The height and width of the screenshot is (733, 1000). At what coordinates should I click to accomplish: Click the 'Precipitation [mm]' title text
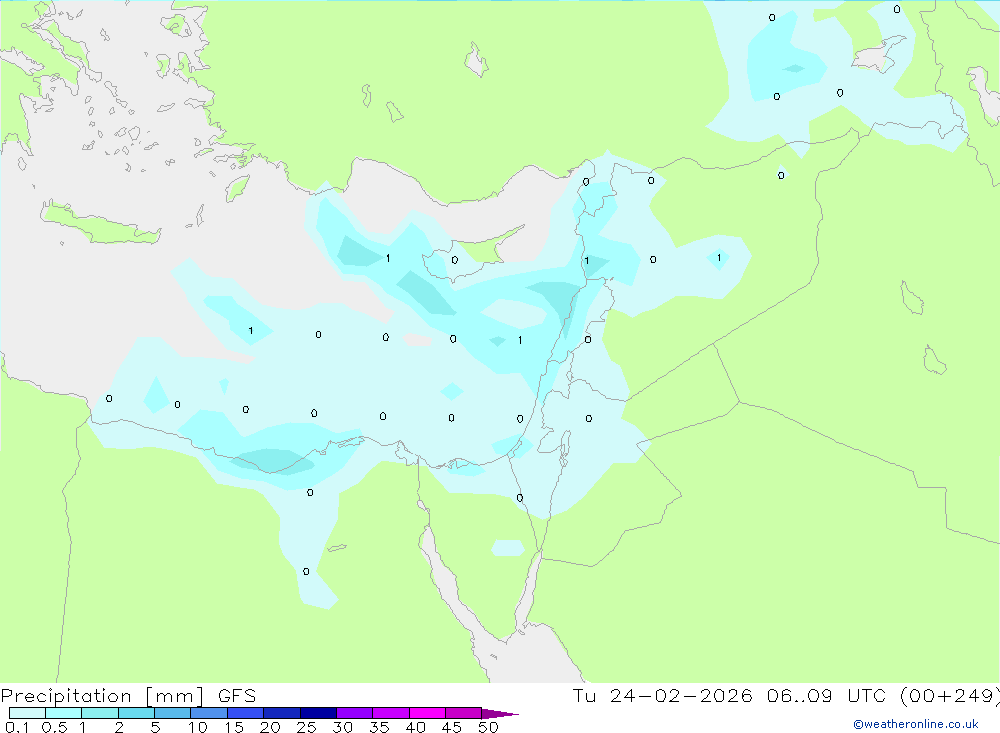103,696
